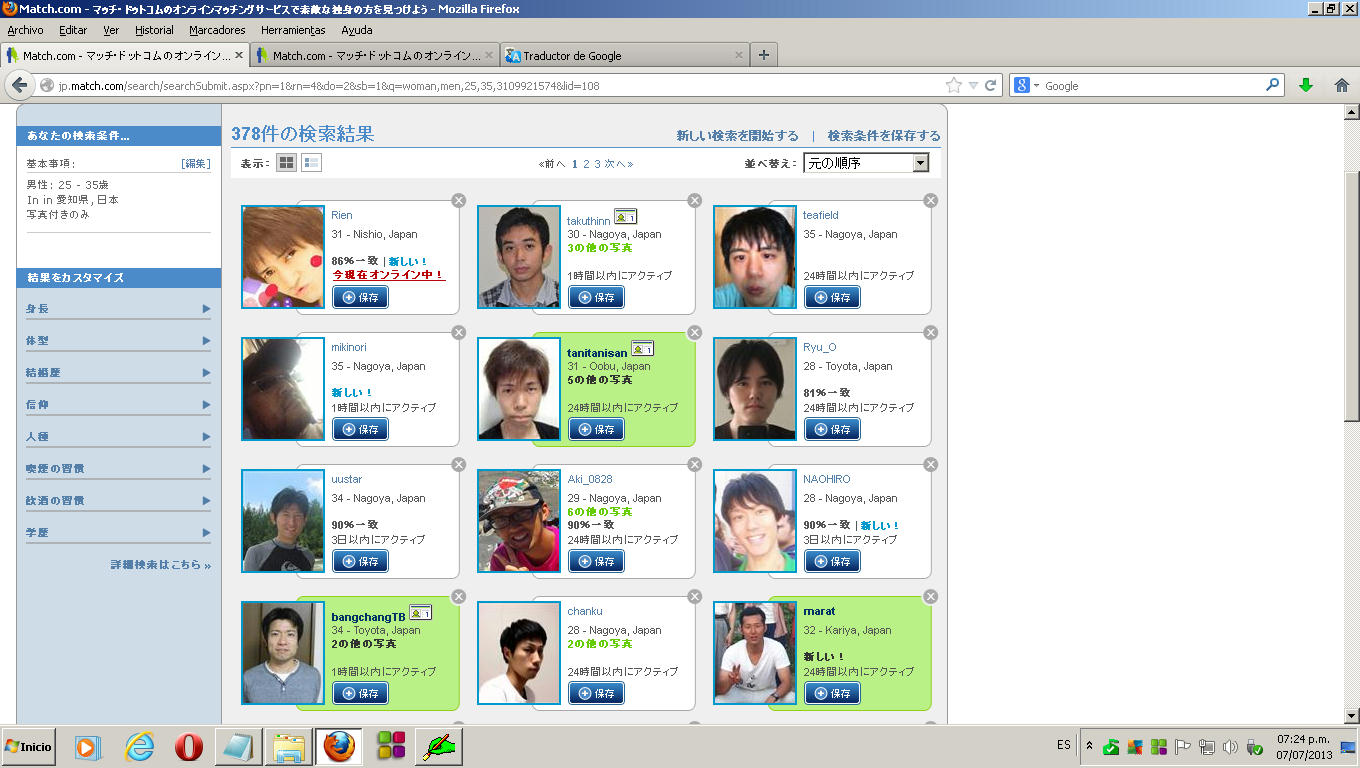Screen dimensions: 1360x768
Task: Open NAOHIRO's profile photo
Action: tap(755, 521)
